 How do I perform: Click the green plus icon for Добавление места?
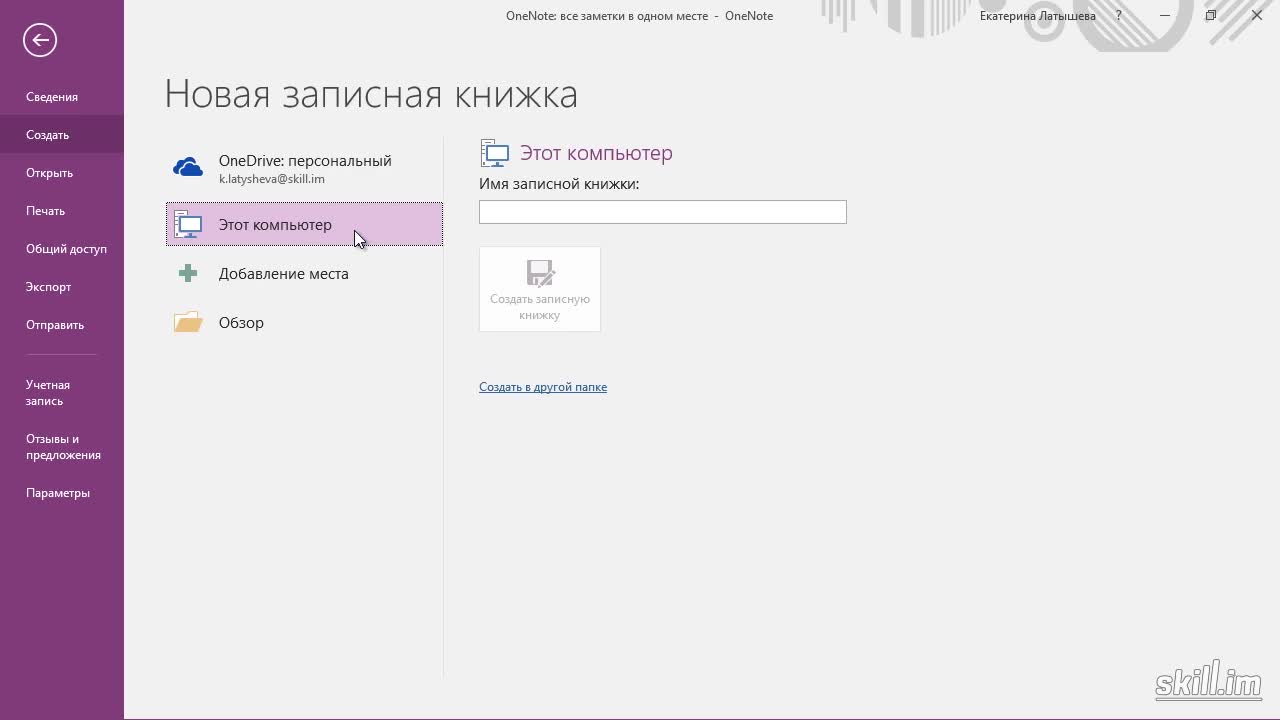(x=188, y=273)
